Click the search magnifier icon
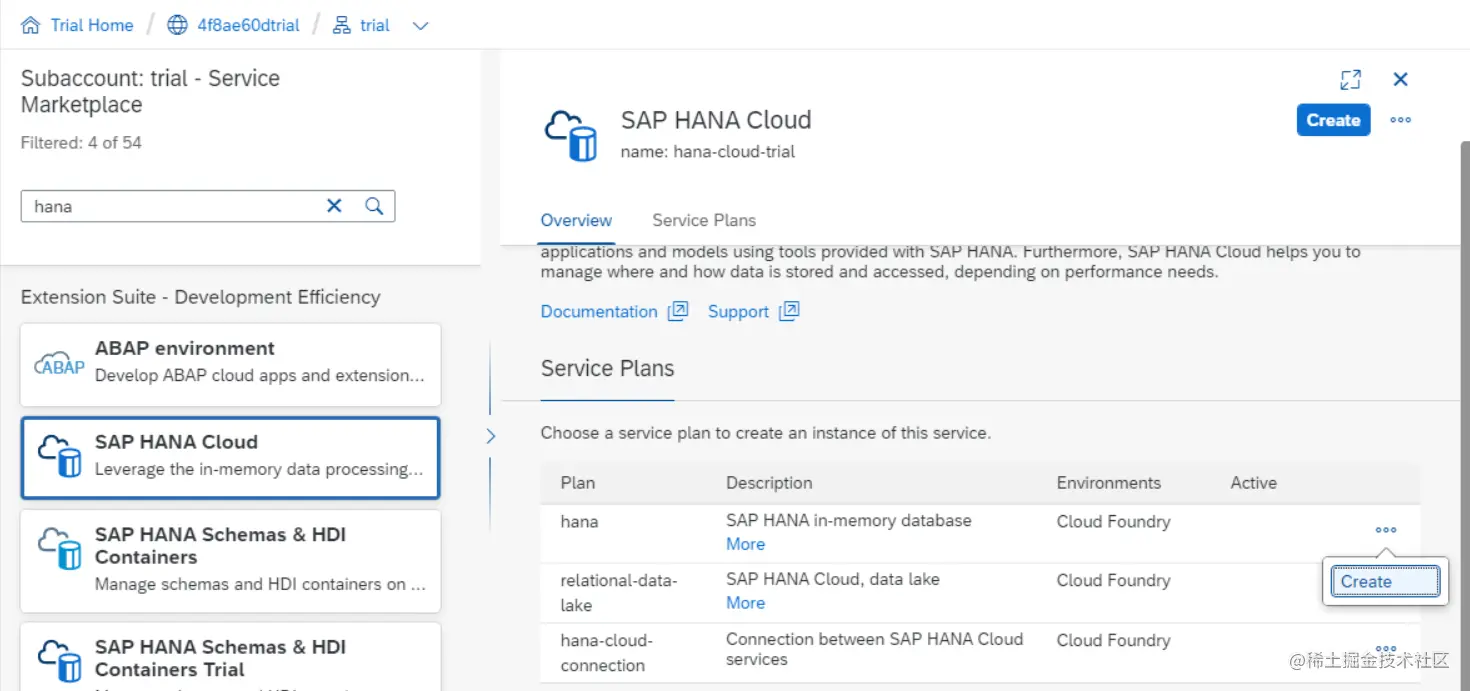 click(x=374, y=206)
